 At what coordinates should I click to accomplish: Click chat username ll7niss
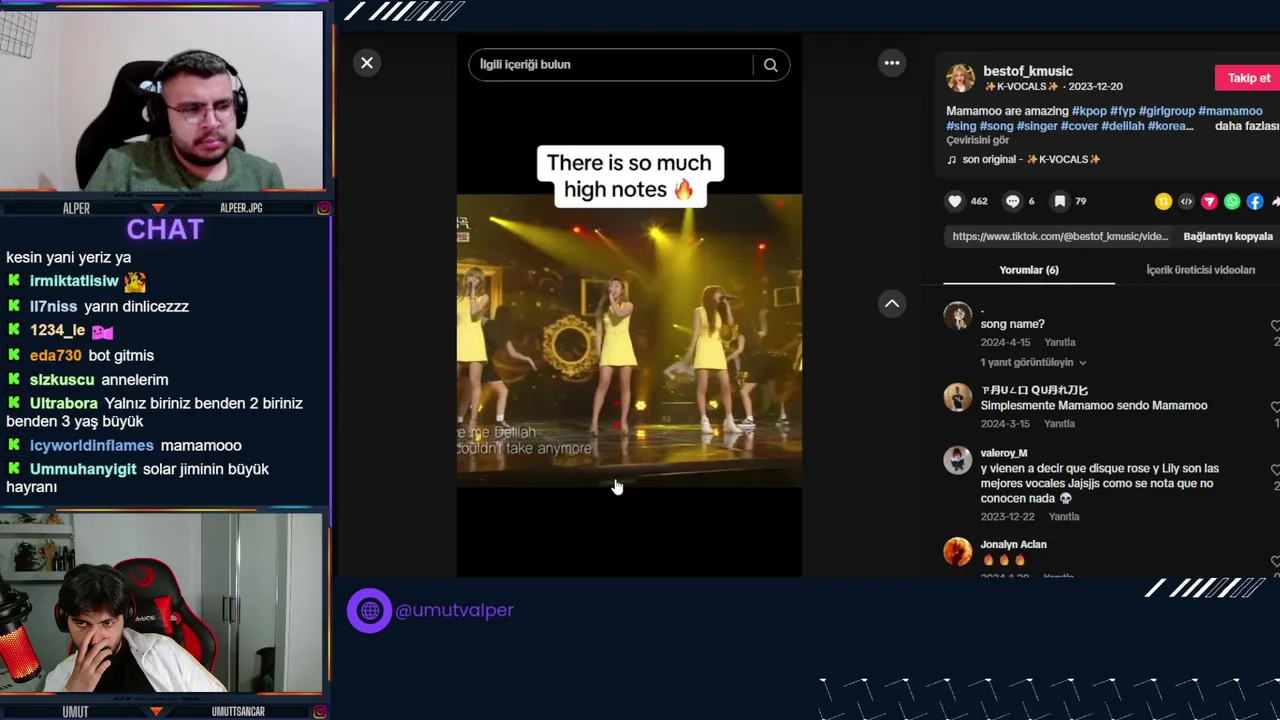(53, 307)
